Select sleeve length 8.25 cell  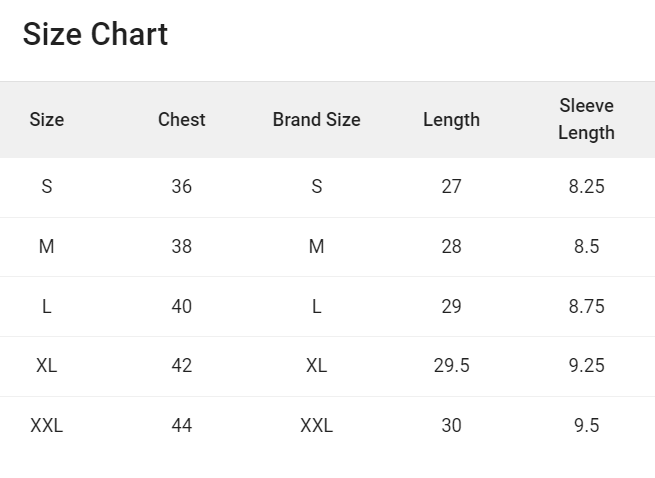pos(586,186)
